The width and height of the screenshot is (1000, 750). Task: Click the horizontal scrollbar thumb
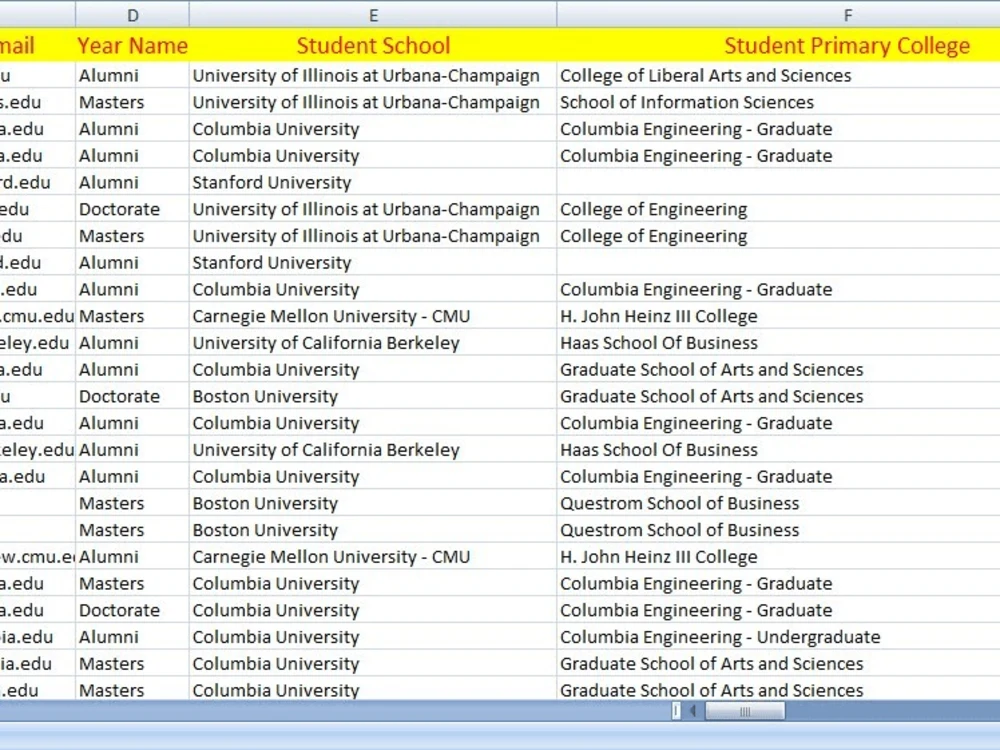pyautogui.click(x=745, y=711)
